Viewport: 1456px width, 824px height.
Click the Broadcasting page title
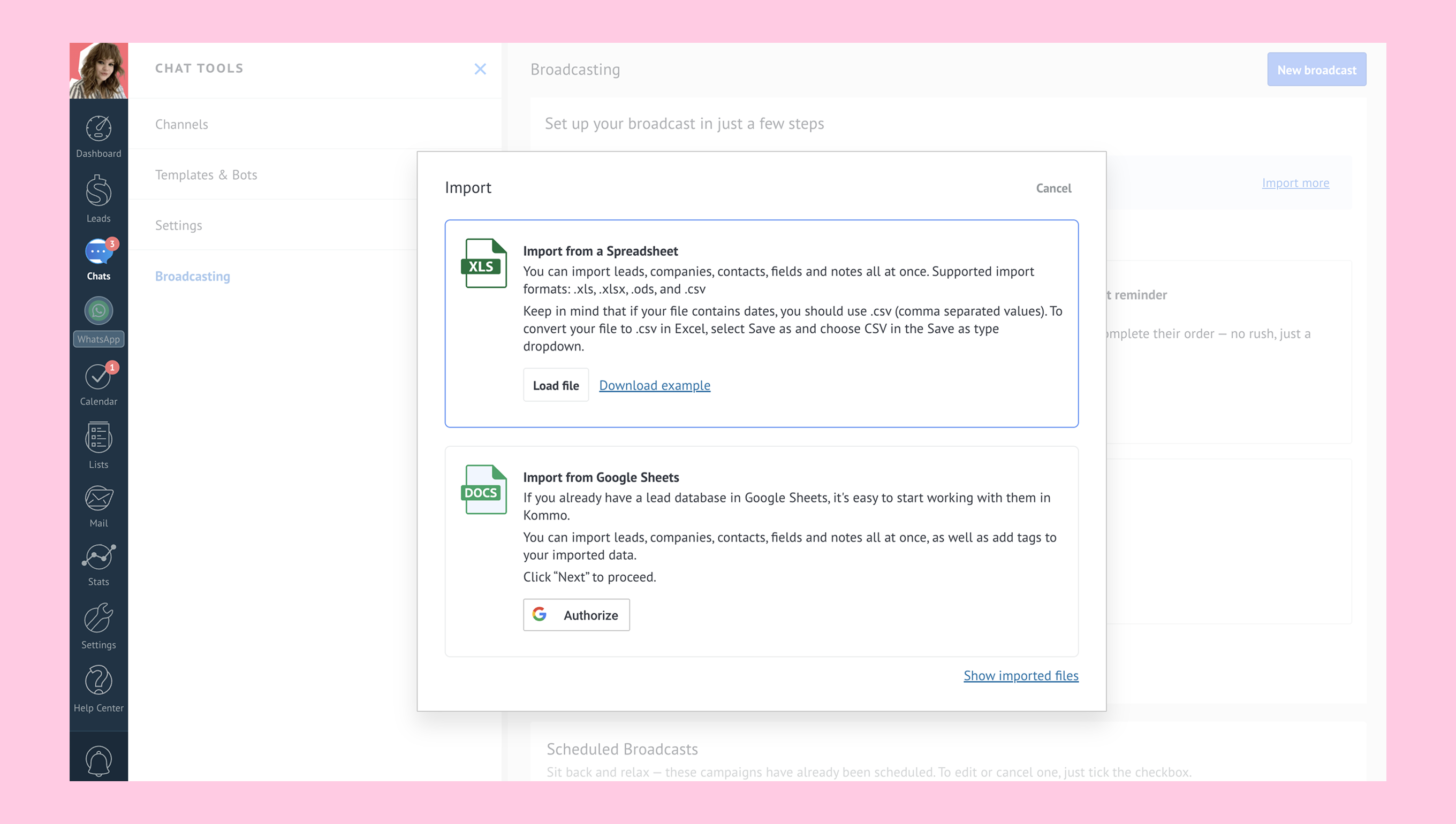(x=575, y=69)
